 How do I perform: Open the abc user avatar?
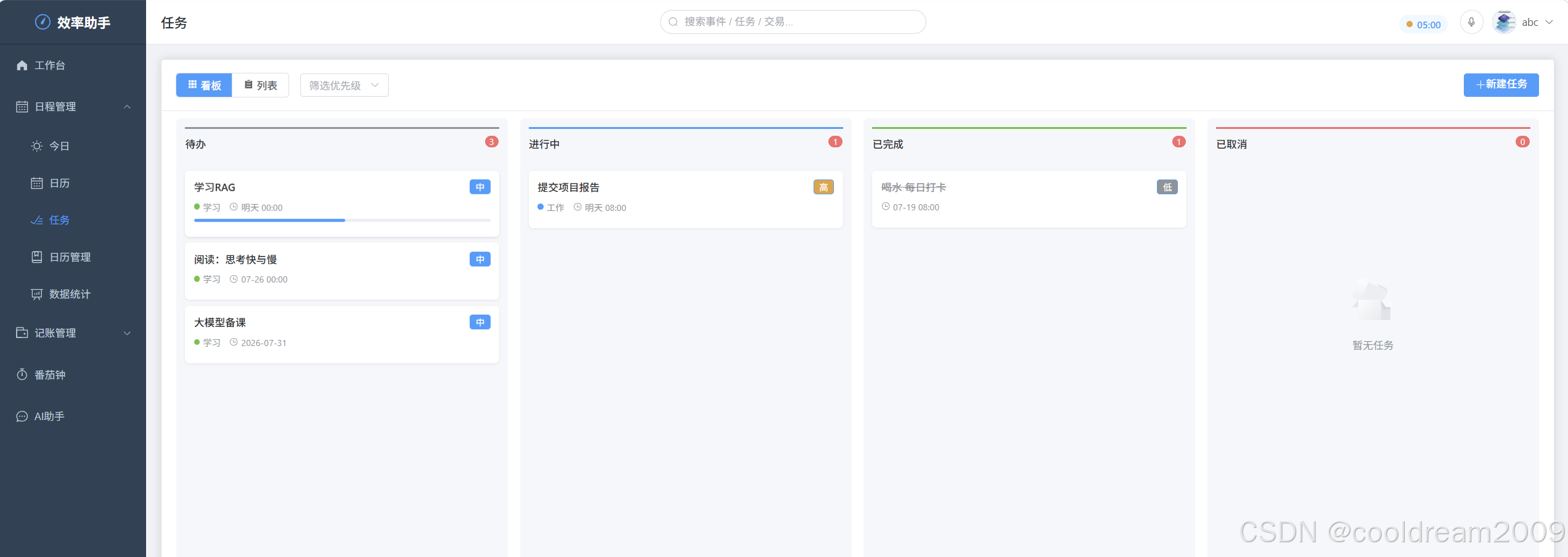[1504, 22]
